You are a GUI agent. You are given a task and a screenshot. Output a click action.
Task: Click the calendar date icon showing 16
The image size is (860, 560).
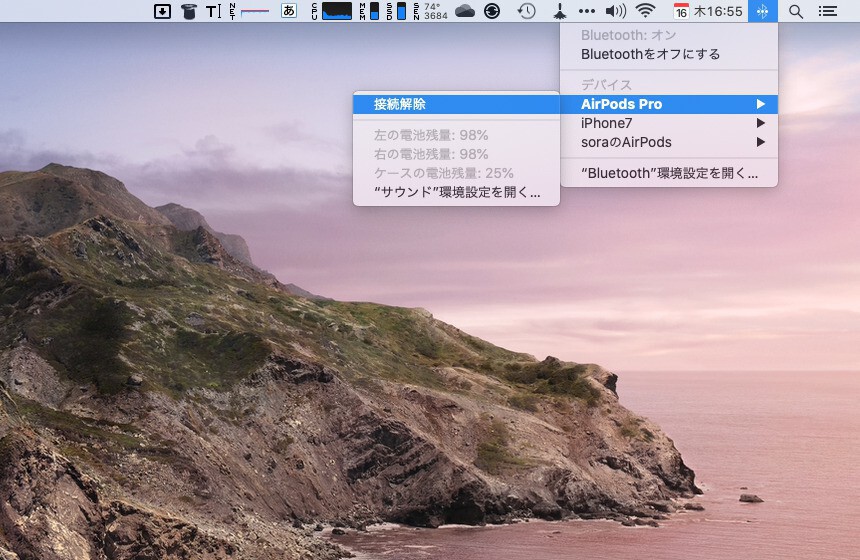[681, 11]
